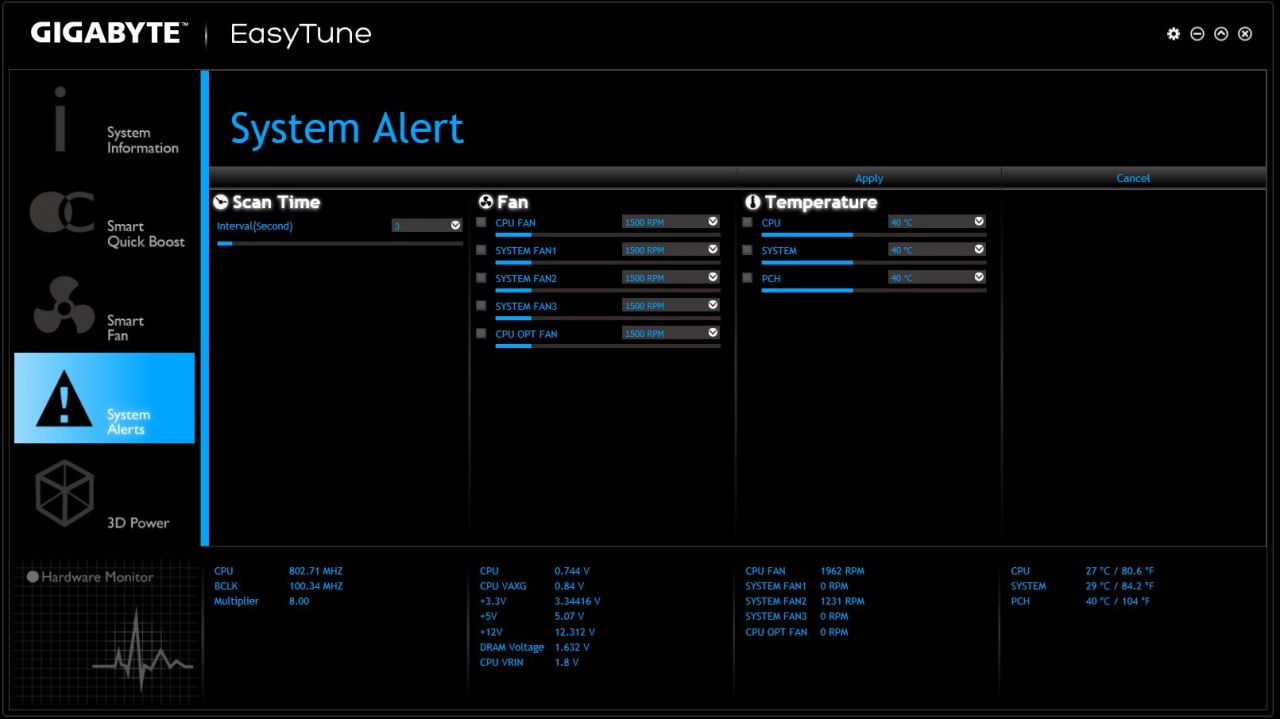
Task: Expand the CPU OPT FAN RPM dropdown
Action: [x=713, y=333]
